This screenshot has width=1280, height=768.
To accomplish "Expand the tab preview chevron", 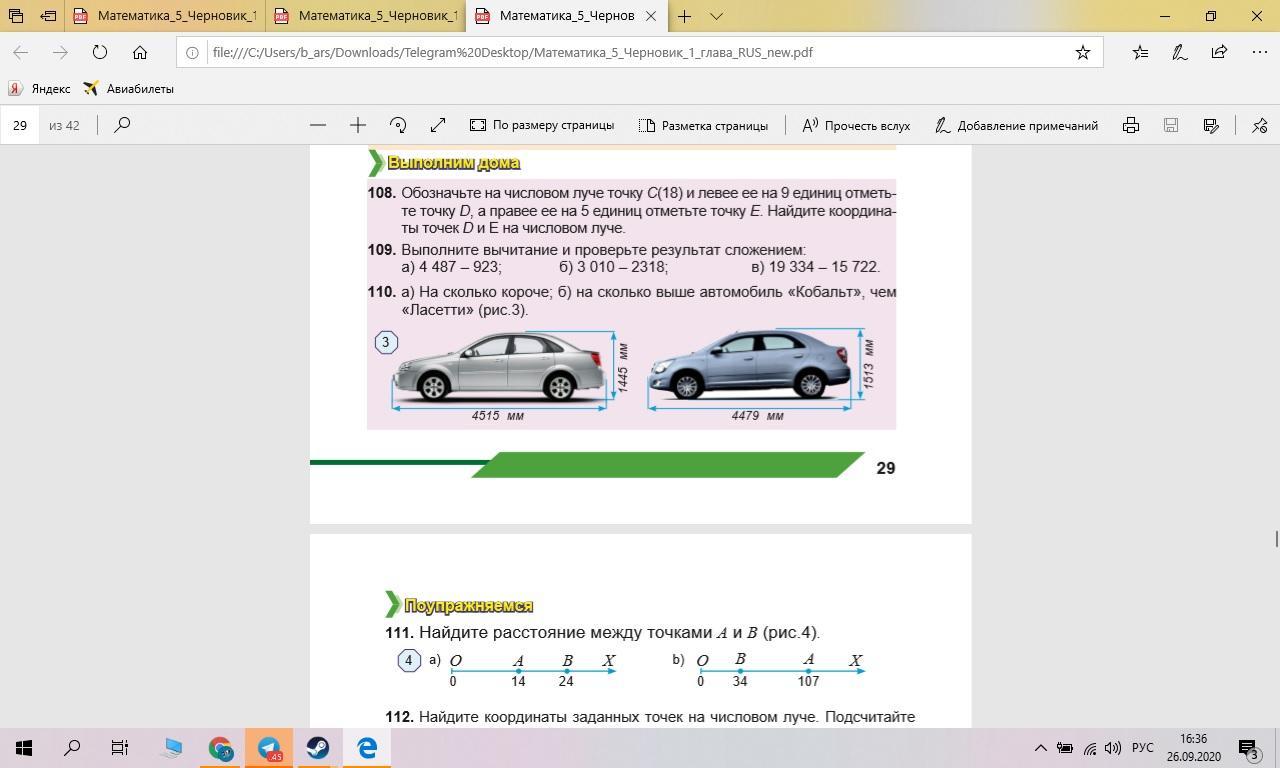I will coord(716,16).
